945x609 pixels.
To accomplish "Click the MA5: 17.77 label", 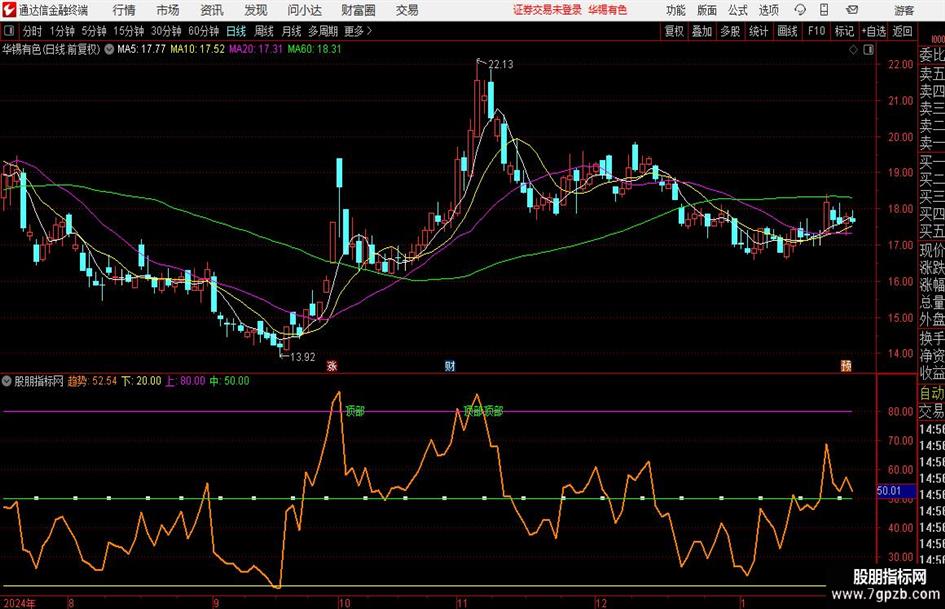I will tap(141, 49).
